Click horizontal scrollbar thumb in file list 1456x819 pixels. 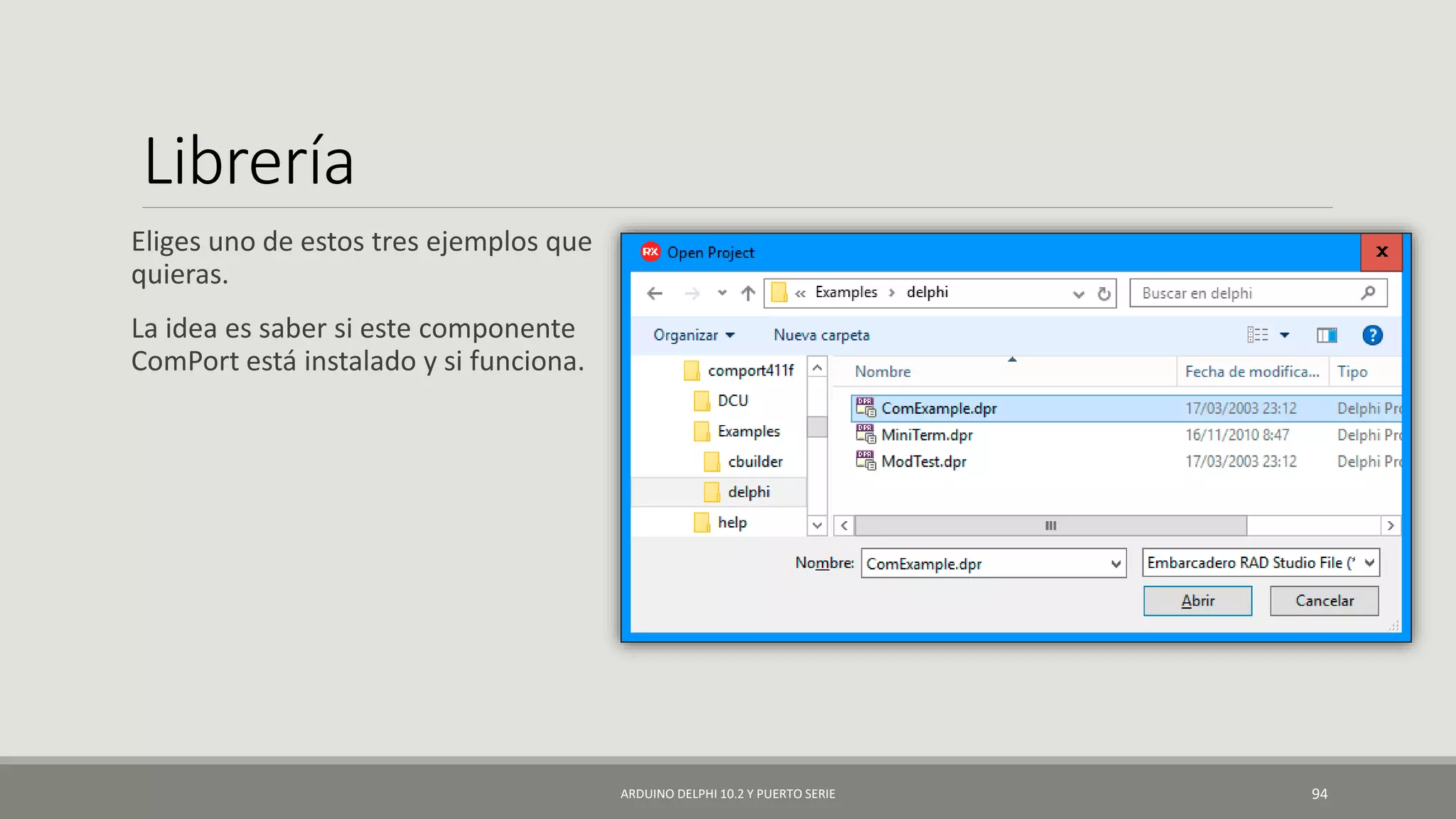[1051, 525]
